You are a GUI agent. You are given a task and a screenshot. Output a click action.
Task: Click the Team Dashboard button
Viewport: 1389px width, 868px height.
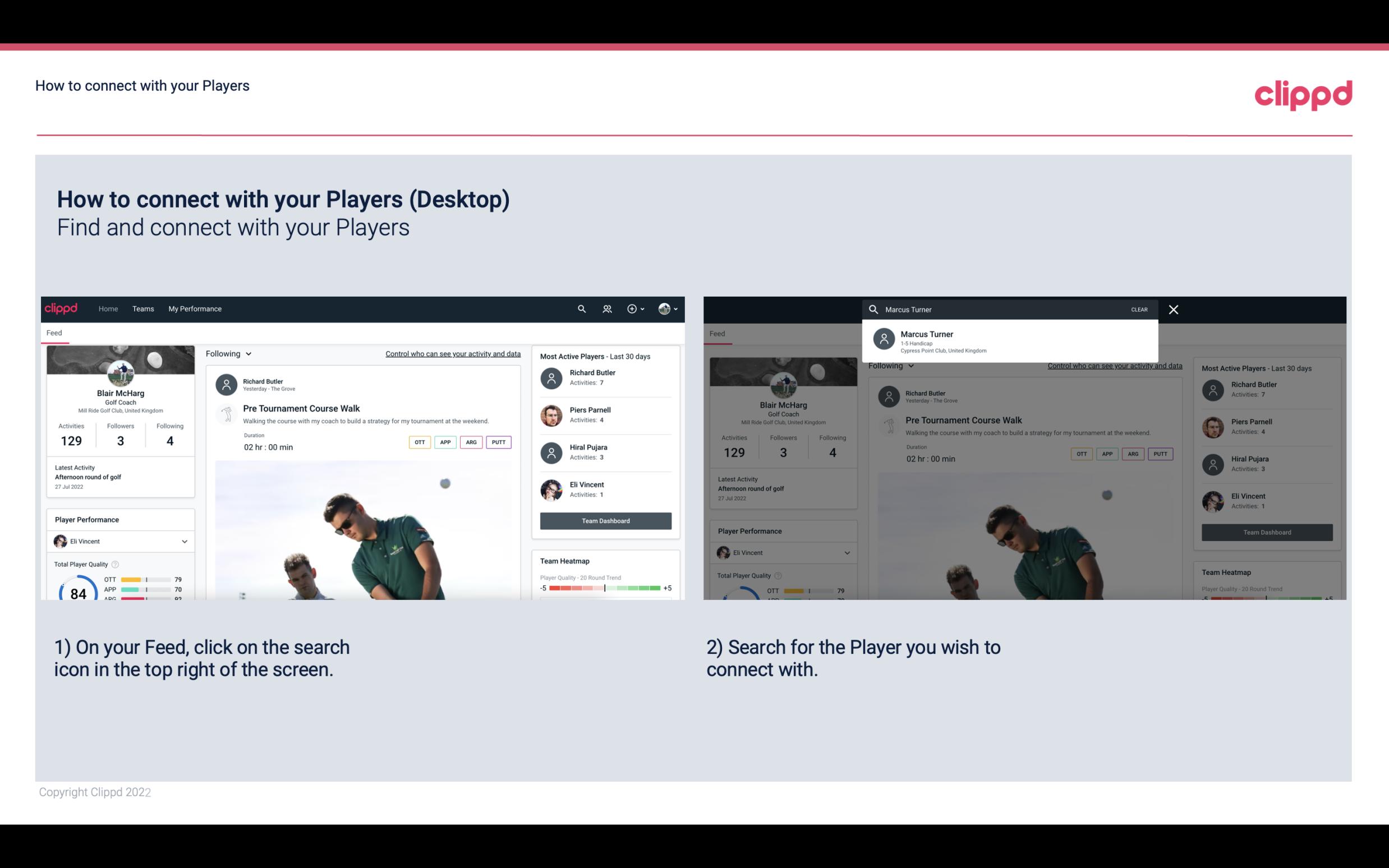click(605, 520)
